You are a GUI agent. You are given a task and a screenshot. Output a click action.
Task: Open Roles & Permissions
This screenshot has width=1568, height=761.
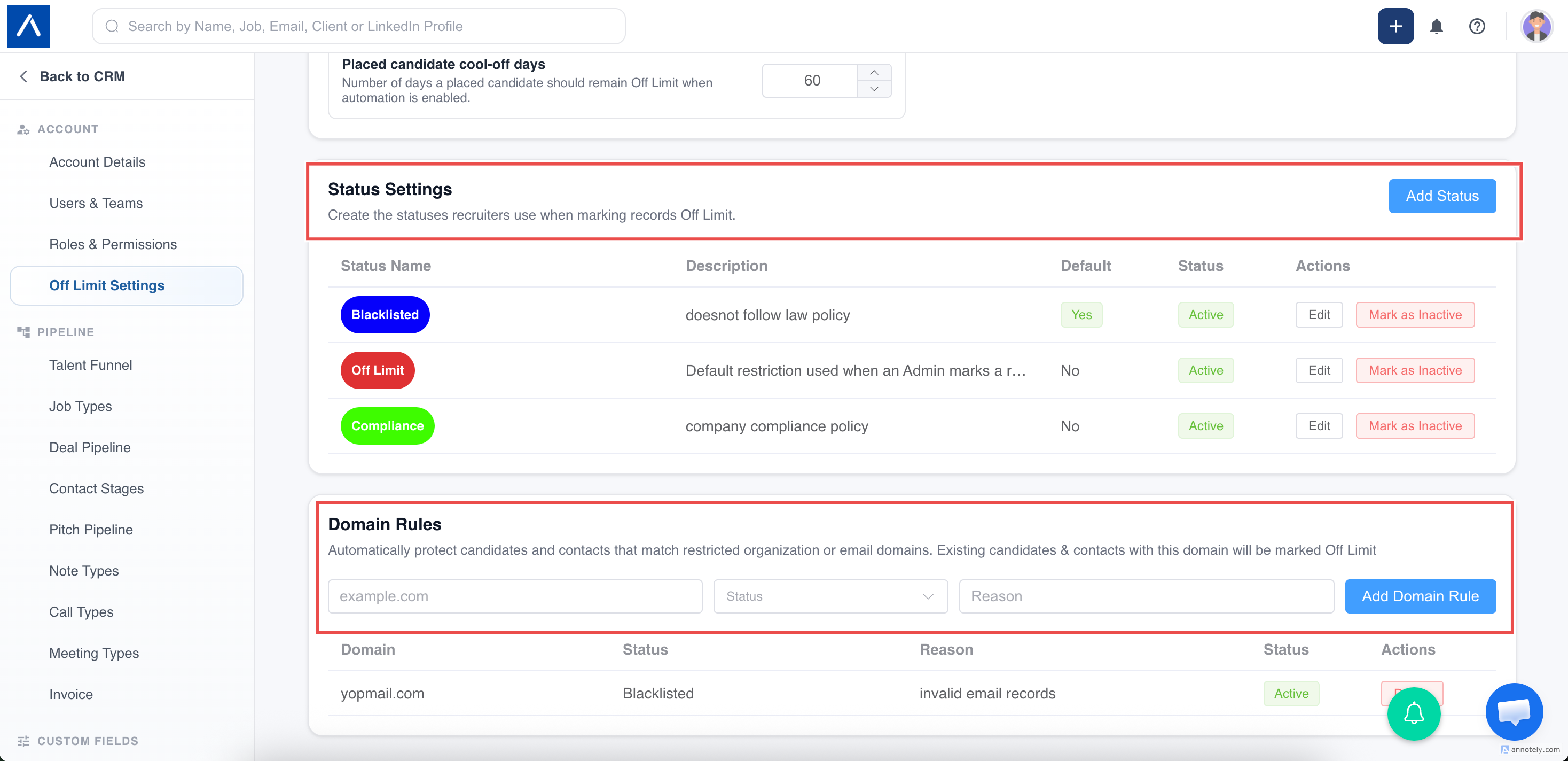pos(113,244)
